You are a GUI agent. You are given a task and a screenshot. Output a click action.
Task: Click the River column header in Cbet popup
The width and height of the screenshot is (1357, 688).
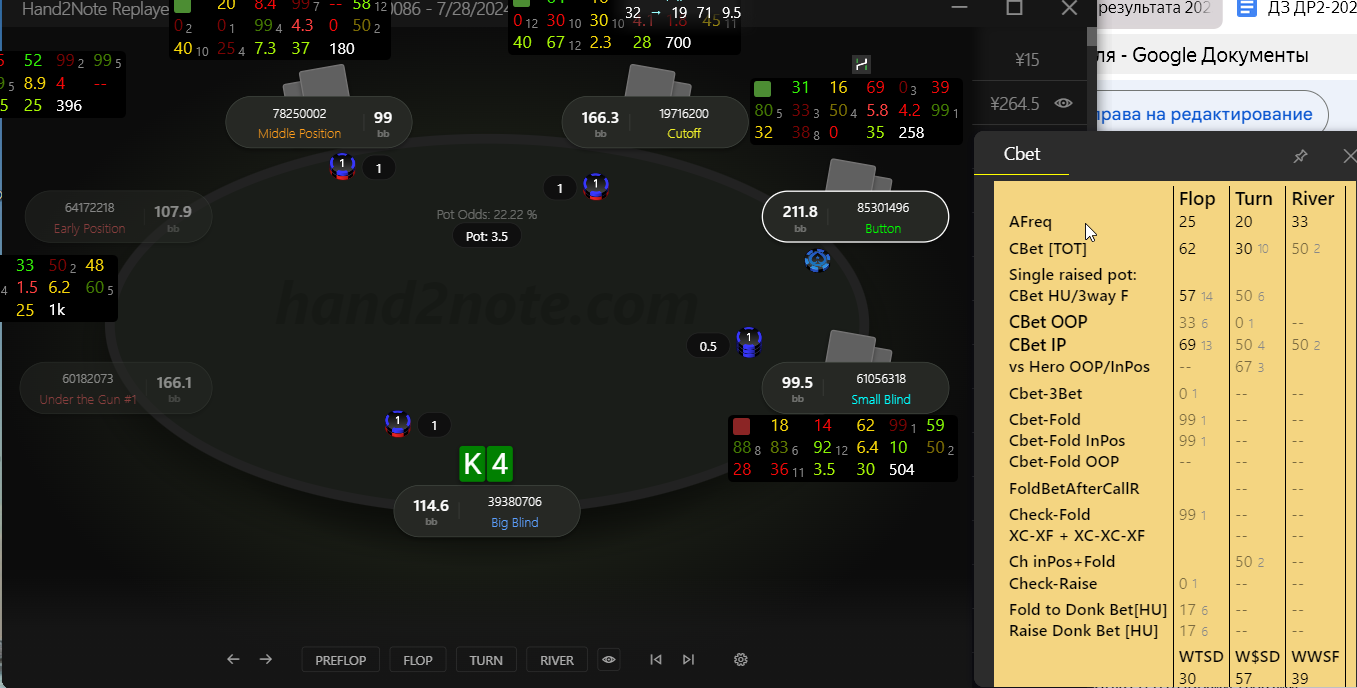[x=1313, y=198]
